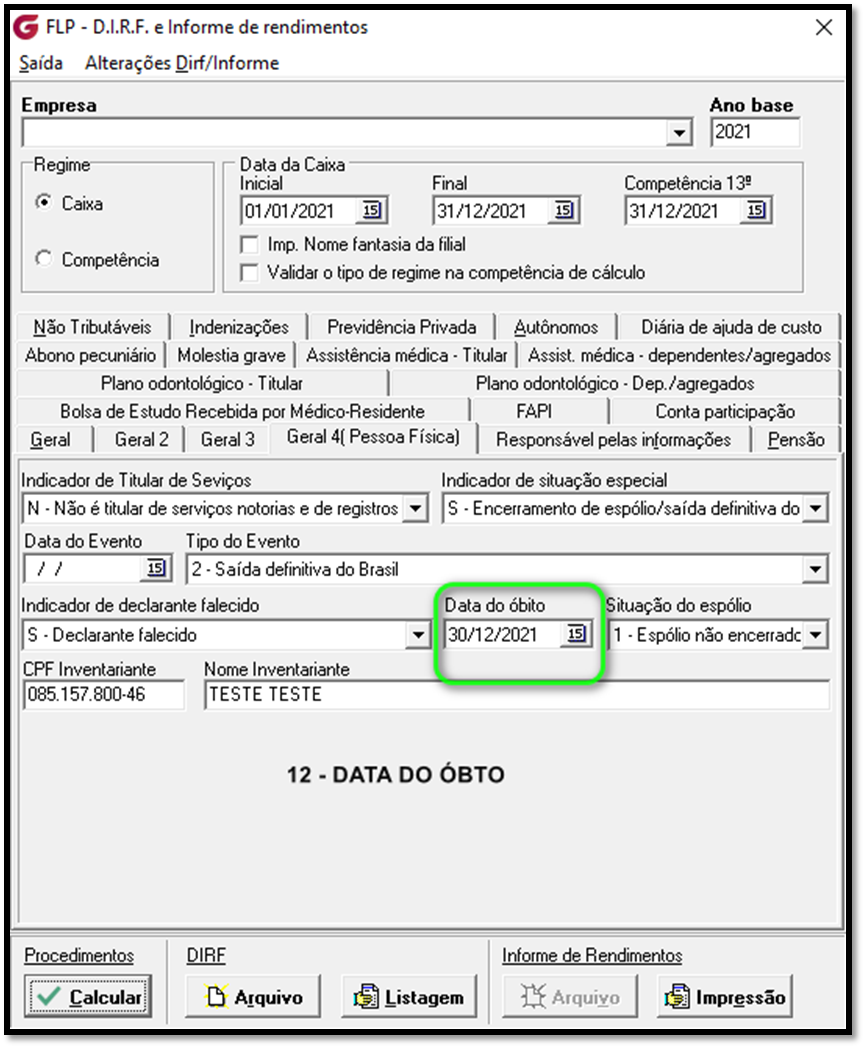Click the FLP application logo icon

pyautogui.click(x=25, y=27)
